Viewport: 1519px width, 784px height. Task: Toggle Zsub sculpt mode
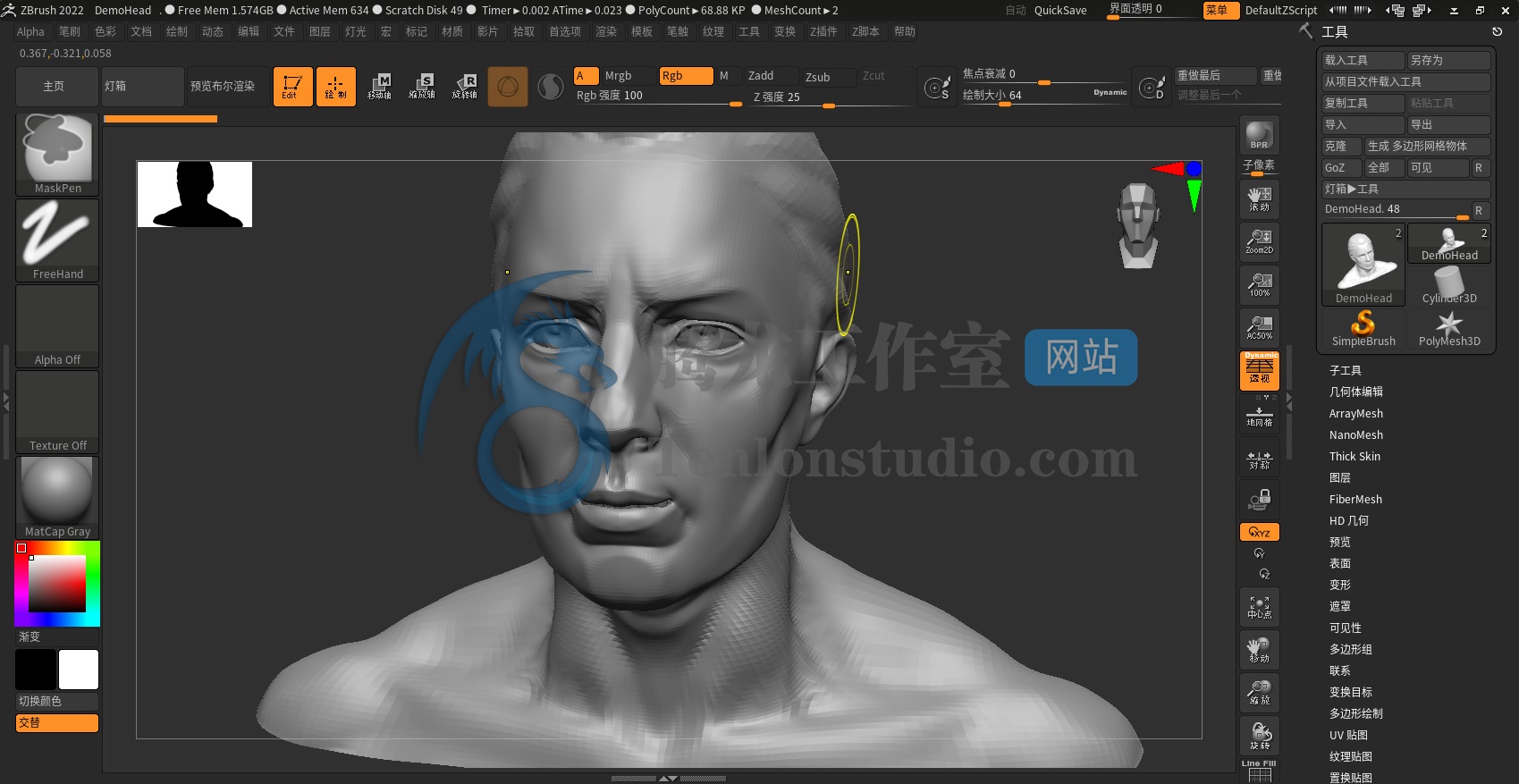(x=827, y=77)
